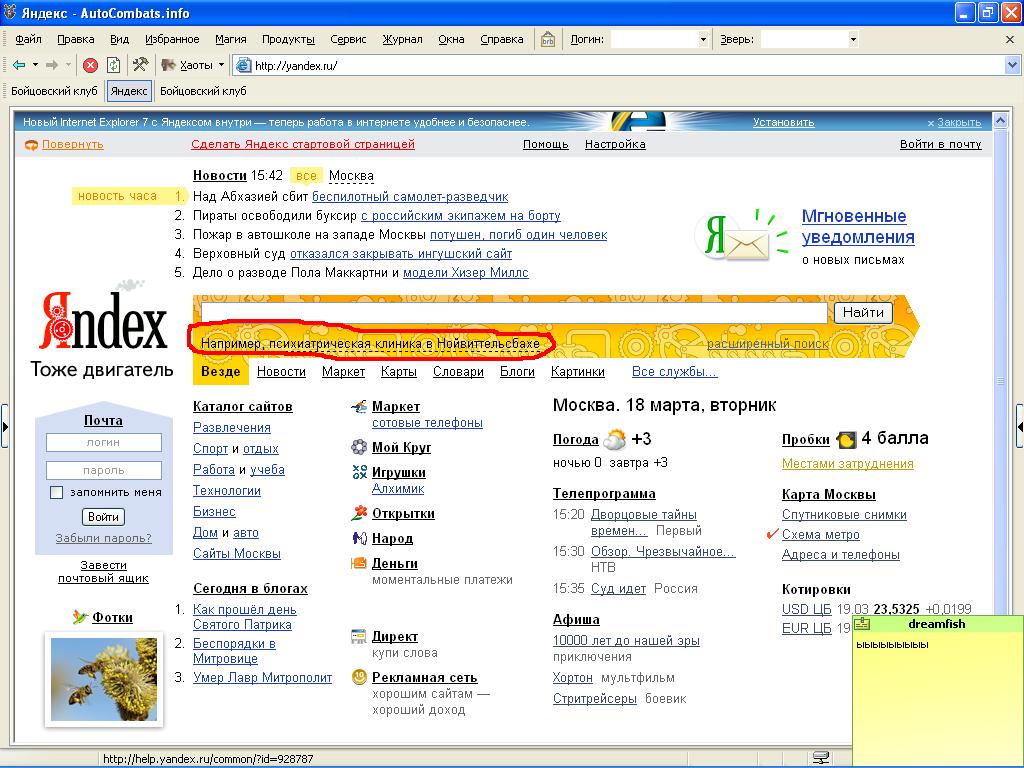Click the Игрушки game icon
The height and width of the screenshot is (768, 1024).
click(x=359, y=472)
